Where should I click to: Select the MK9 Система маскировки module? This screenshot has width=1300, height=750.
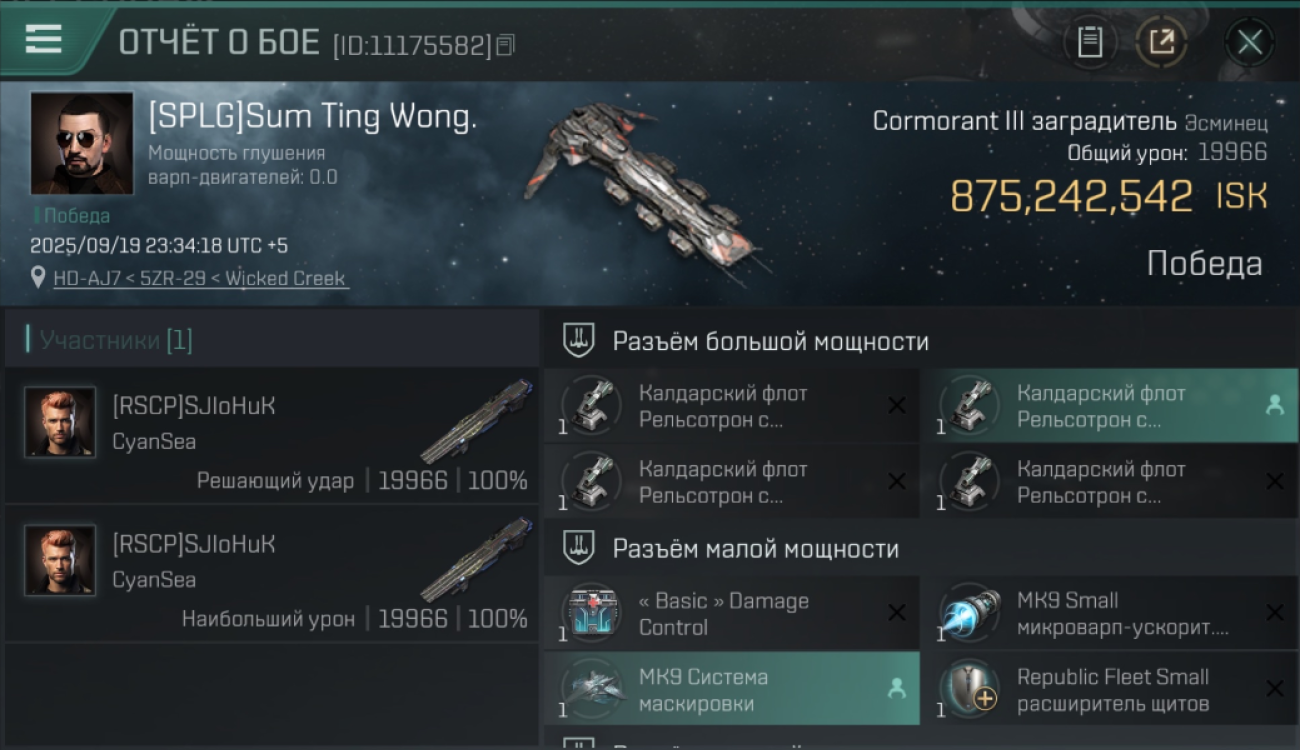(x=731, y=688)
